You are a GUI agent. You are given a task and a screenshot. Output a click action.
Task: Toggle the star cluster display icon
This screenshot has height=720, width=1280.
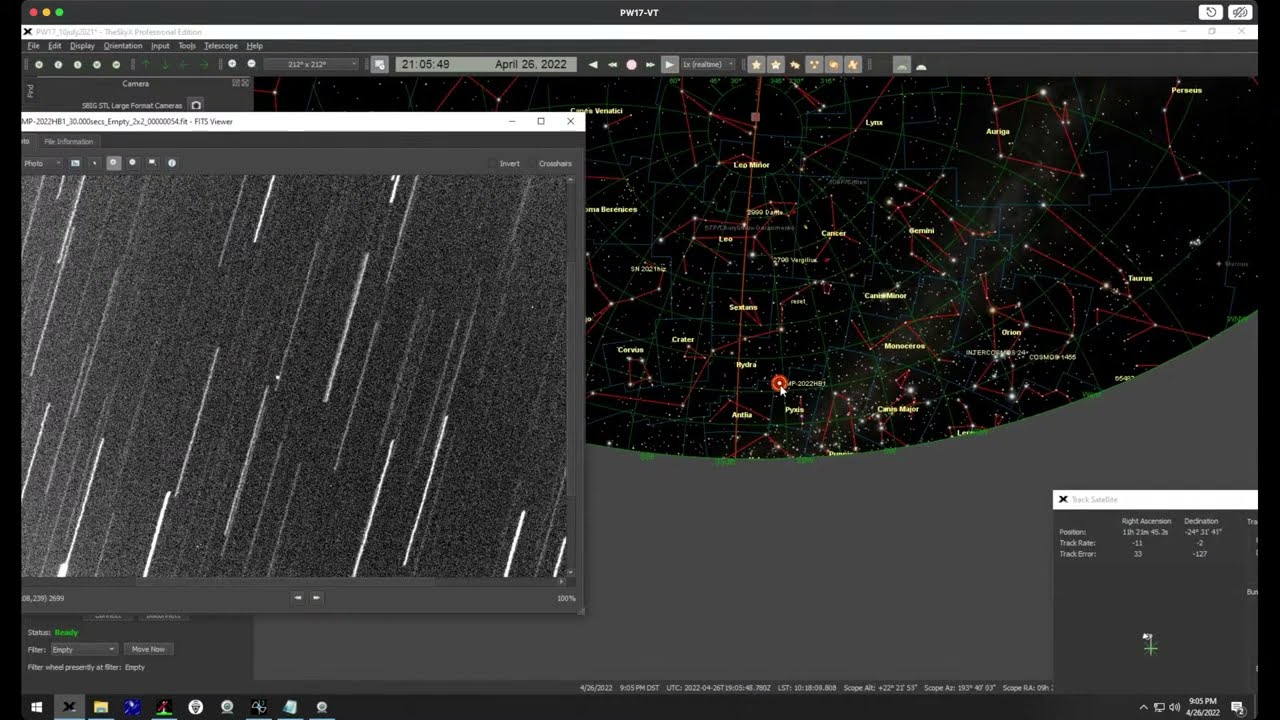(x=814, y=64)
